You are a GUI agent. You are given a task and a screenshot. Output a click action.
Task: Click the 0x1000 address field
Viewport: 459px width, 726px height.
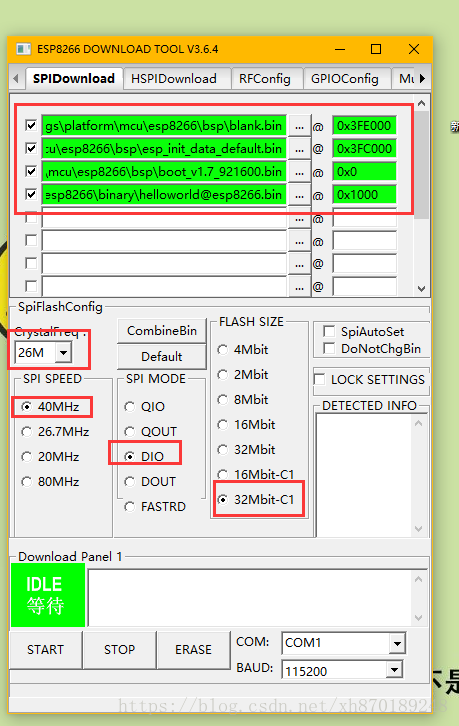click(365, 194)
